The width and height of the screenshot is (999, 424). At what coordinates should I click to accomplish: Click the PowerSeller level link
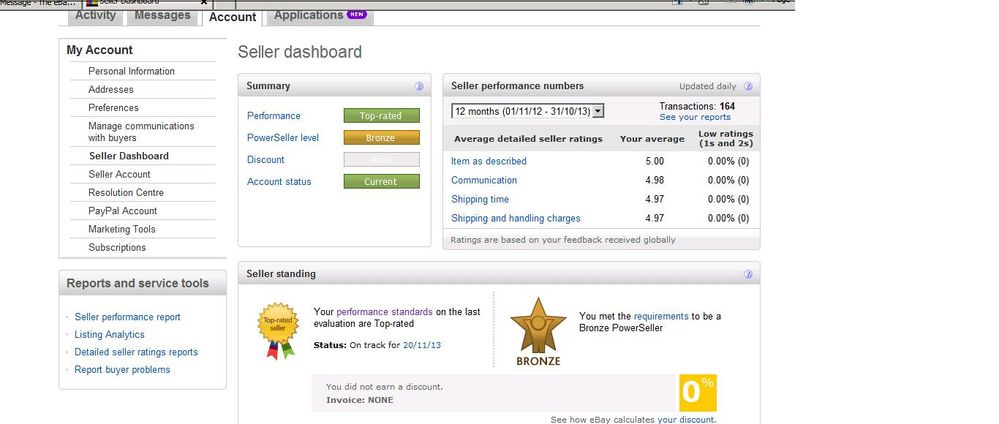pos(283,138)
